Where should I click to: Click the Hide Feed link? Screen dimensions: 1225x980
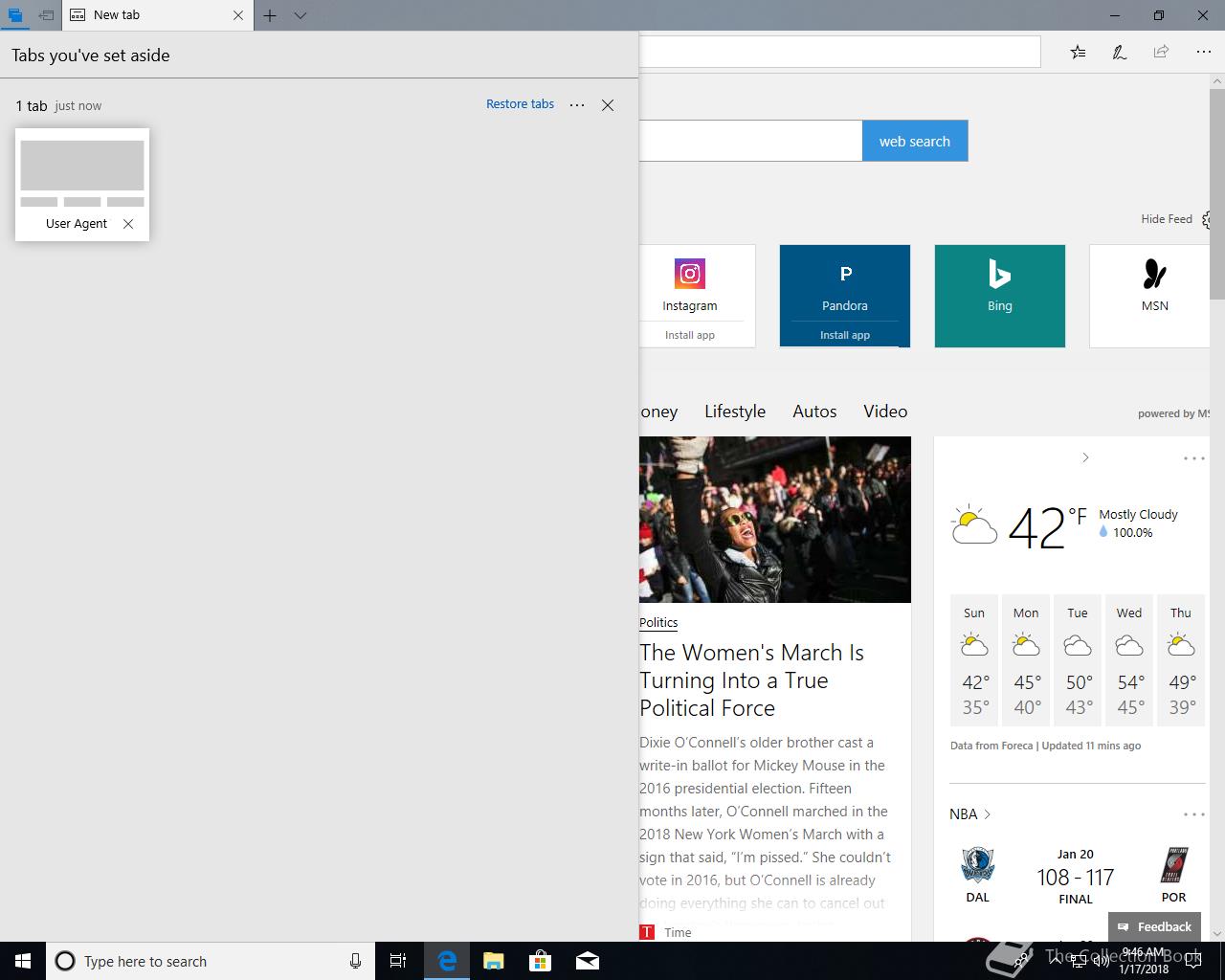pyautogui.click(x=1167, y=219)
